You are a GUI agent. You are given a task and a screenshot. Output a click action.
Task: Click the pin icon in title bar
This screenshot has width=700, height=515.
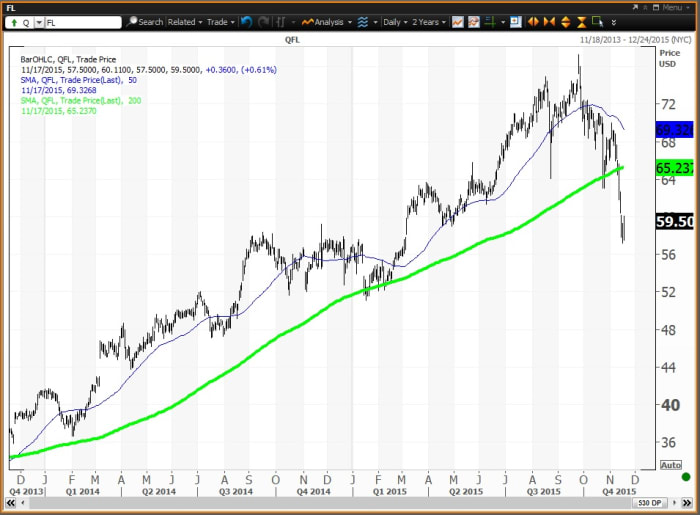point(646,8)
